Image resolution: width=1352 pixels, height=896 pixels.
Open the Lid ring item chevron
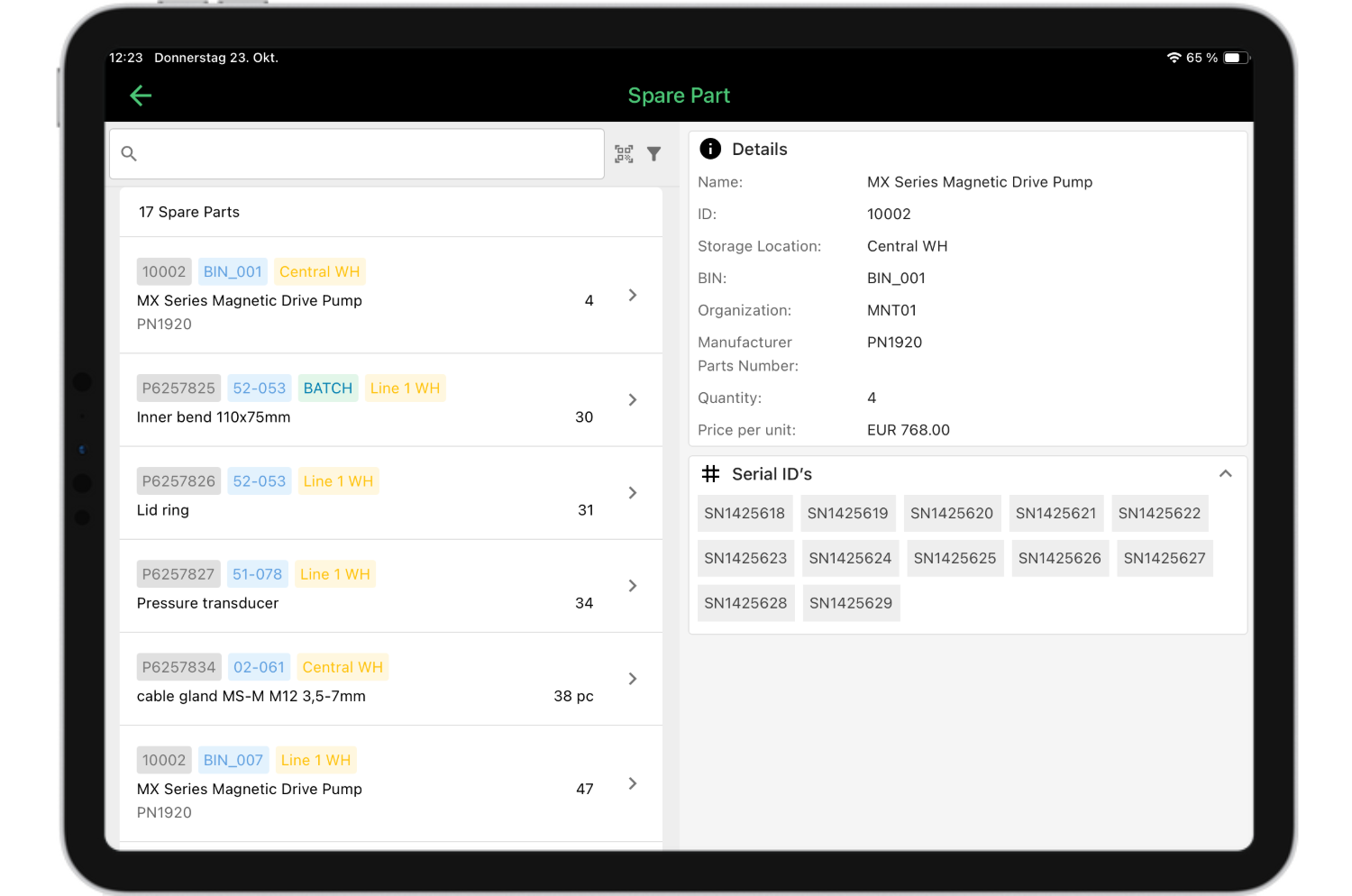(632, 493)
